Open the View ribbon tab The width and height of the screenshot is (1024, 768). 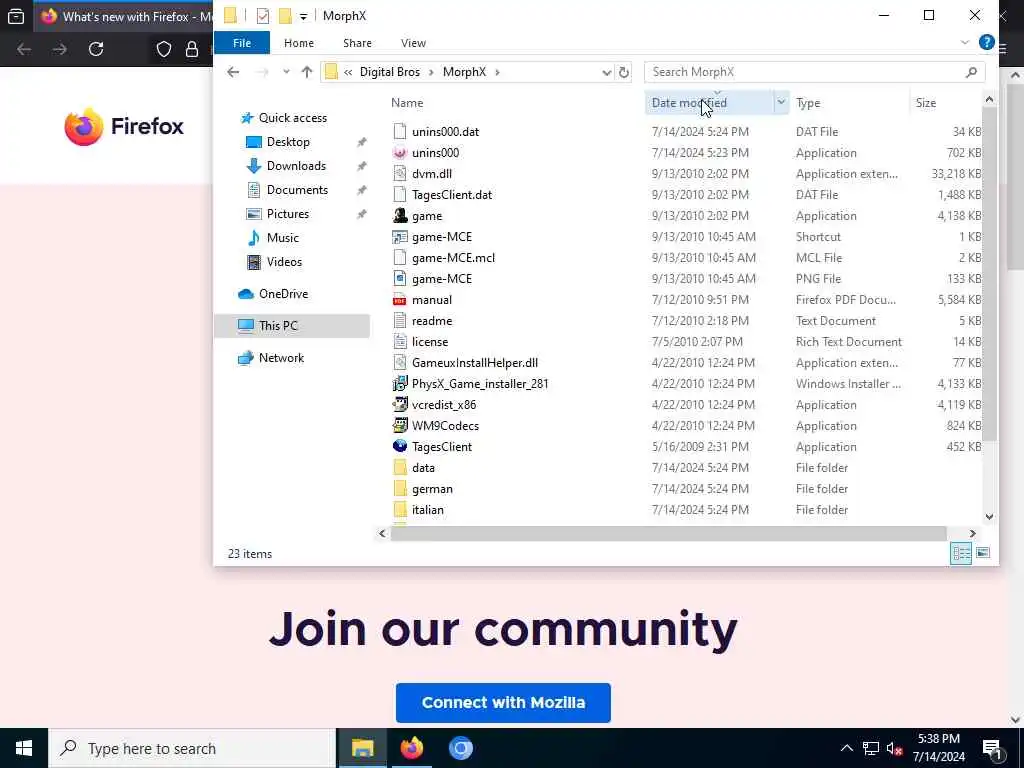413,43
